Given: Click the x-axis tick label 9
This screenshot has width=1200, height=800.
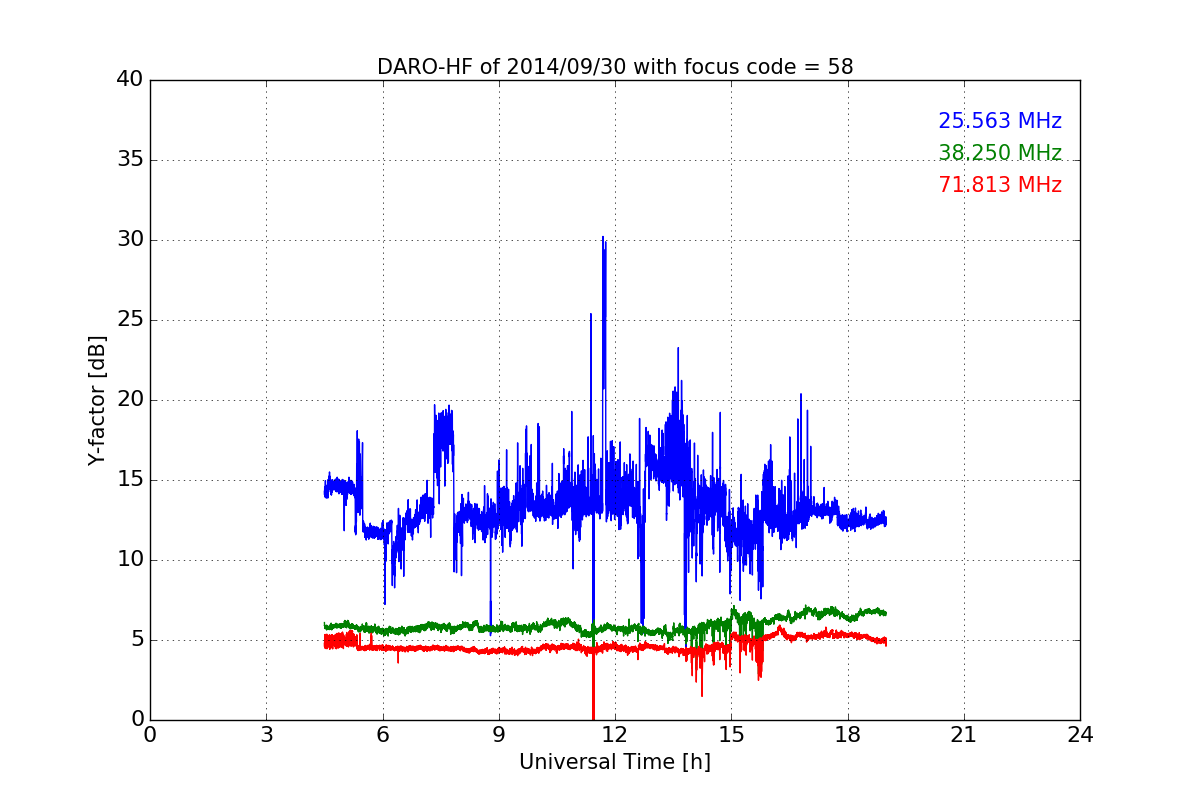Looking at the screenshot, I should (499, 735).
